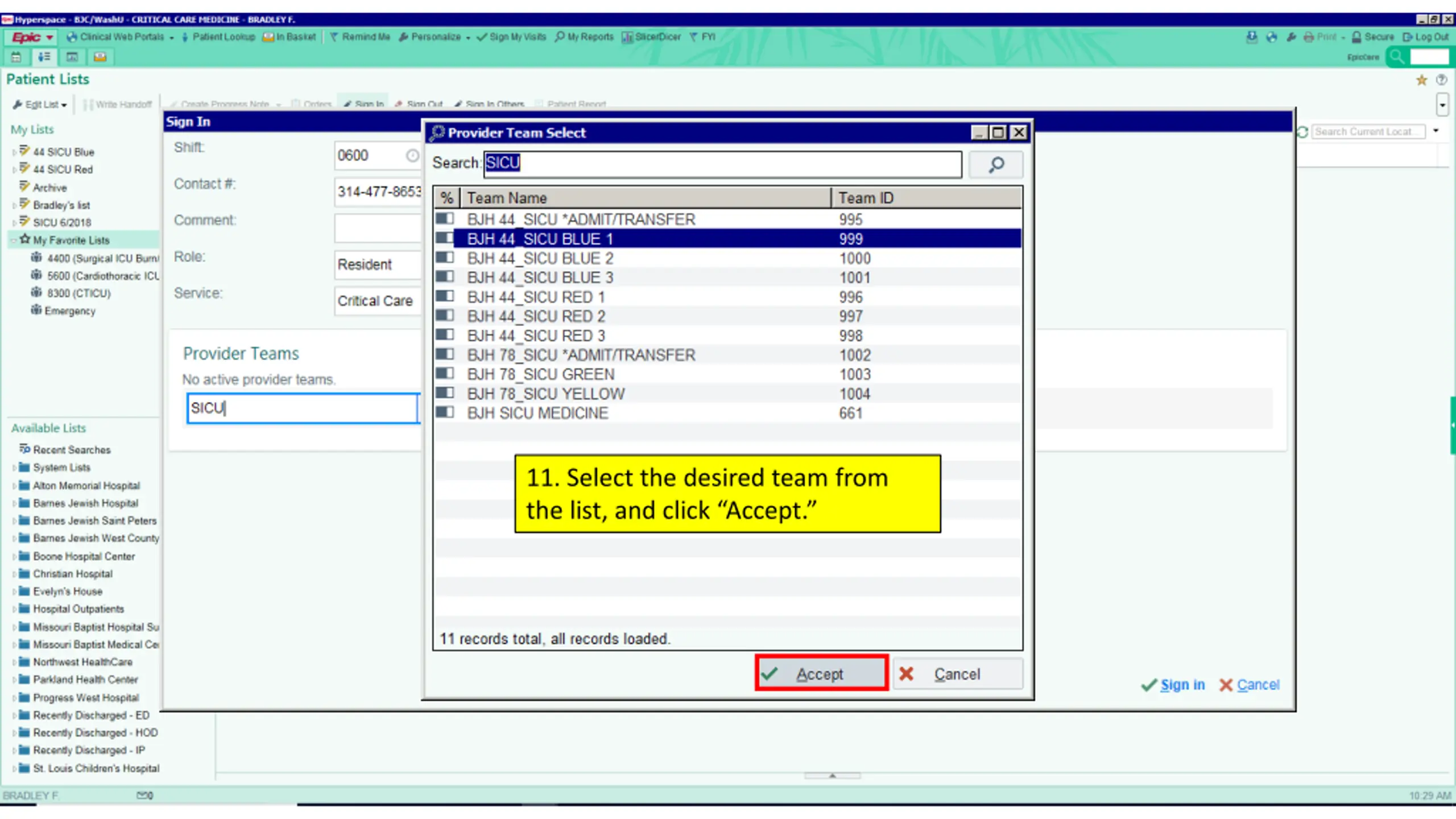The image size is (1456, 819).
Task: Click Cancel in Provider Team Select
Action: pos(958,674)
